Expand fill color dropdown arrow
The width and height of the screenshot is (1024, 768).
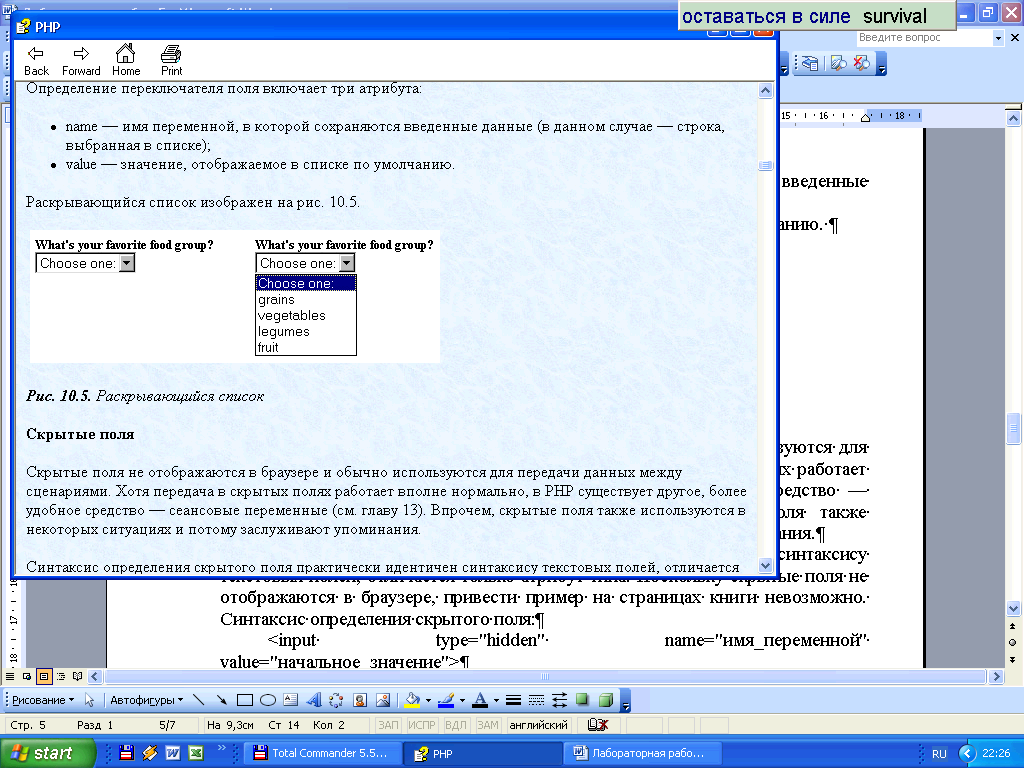428,700
